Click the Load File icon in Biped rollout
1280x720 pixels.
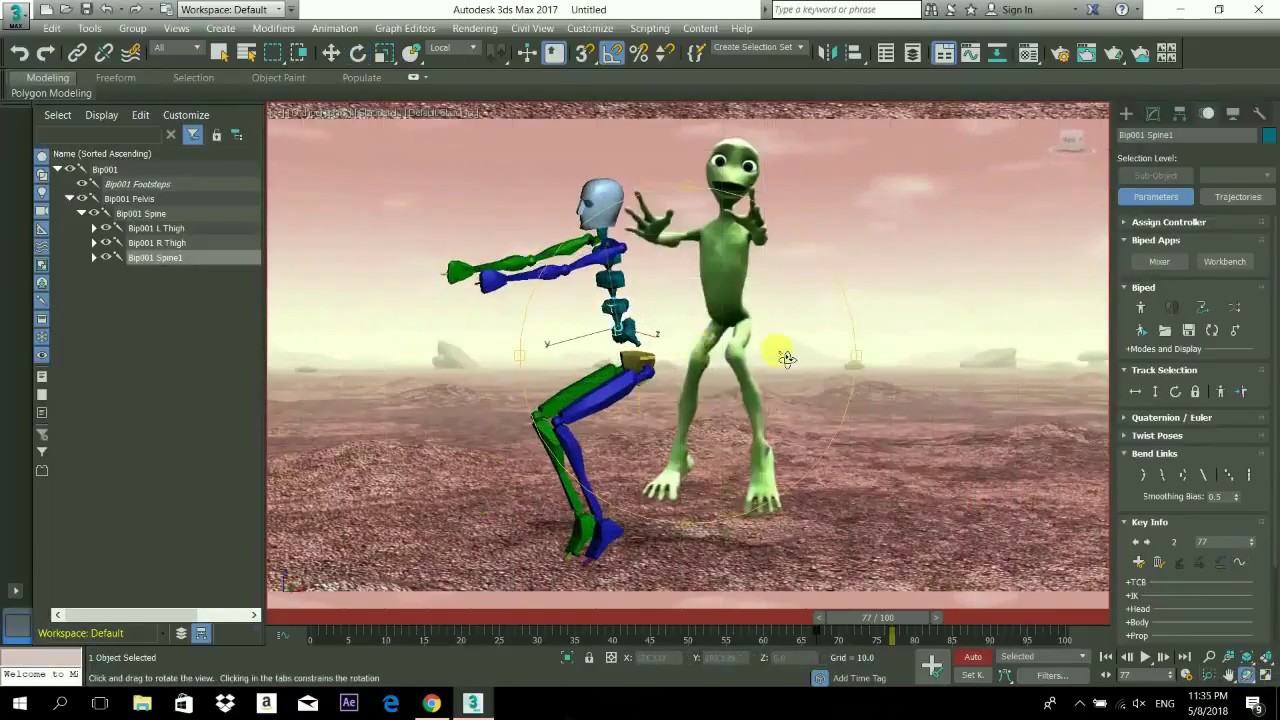(x=1165, y=330)
